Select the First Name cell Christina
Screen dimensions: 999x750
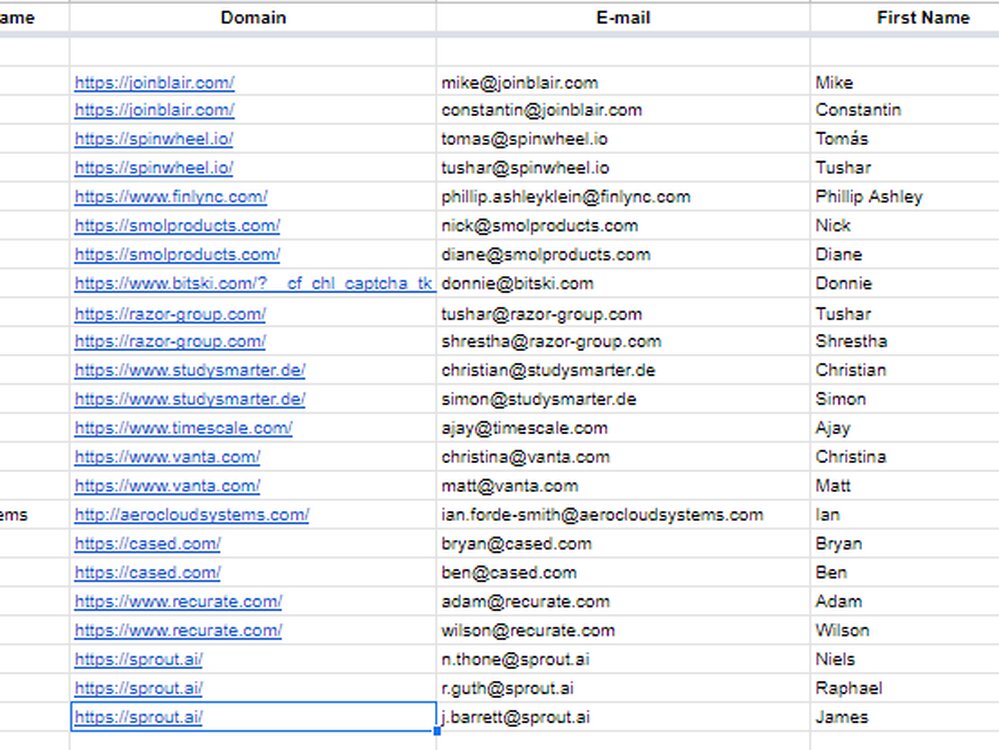(905, 457)
